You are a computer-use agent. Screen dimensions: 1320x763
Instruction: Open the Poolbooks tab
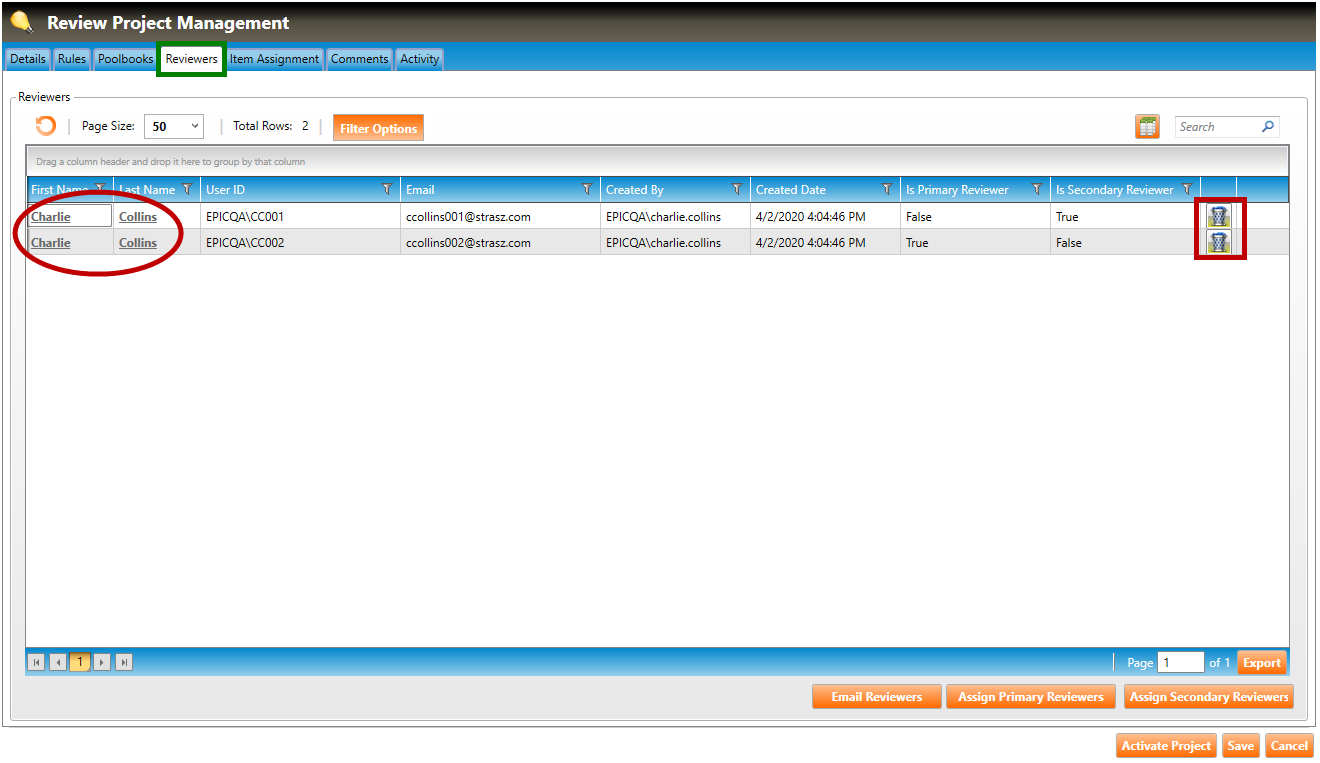125,59
